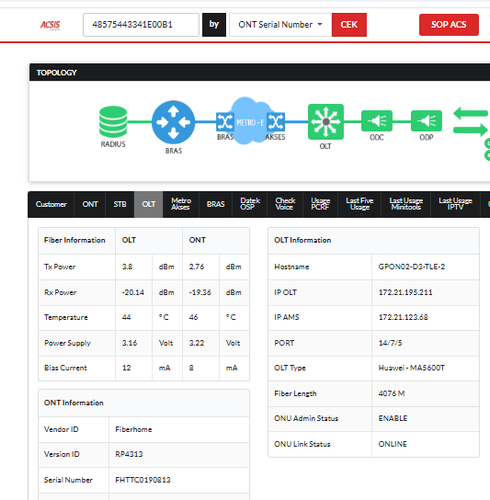Select the RADIUS database icon in topology
Screen dimensions: 490x500
[113, 122]
